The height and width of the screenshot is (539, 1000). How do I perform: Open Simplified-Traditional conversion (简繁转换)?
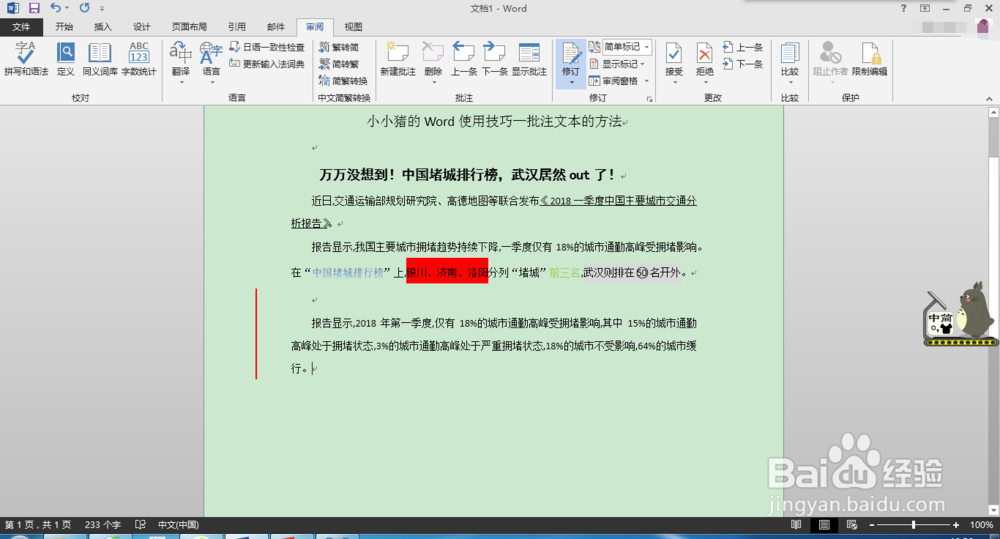coord(343,80)
